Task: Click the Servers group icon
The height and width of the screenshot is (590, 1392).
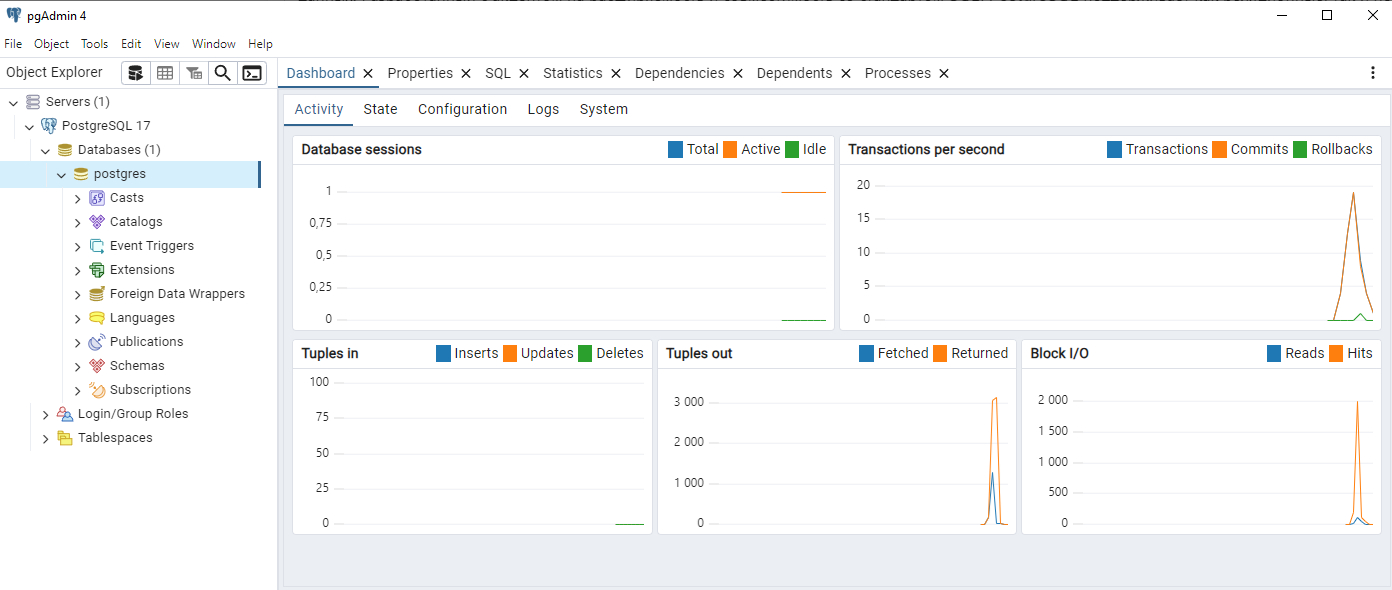Action: [33, 102]
